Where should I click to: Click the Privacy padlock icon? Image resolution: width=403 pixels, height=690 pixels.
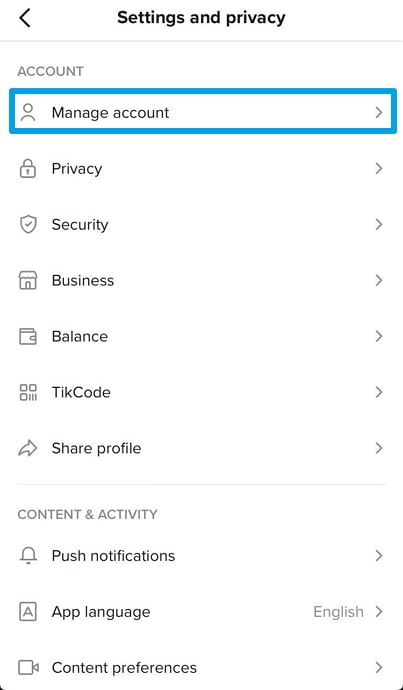pyautogui.click(x=28, y=169)
